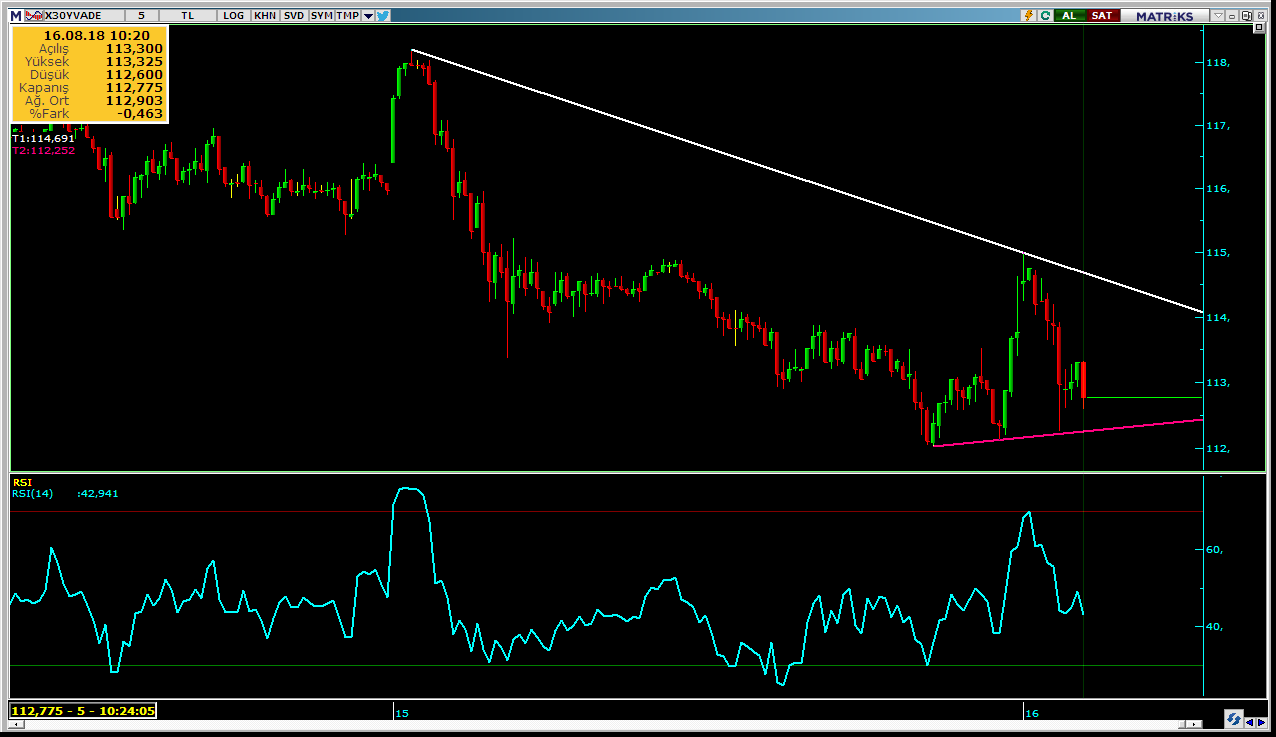Click the 112,775 - 5 - 10:24:05 status box

pos(83,711)
